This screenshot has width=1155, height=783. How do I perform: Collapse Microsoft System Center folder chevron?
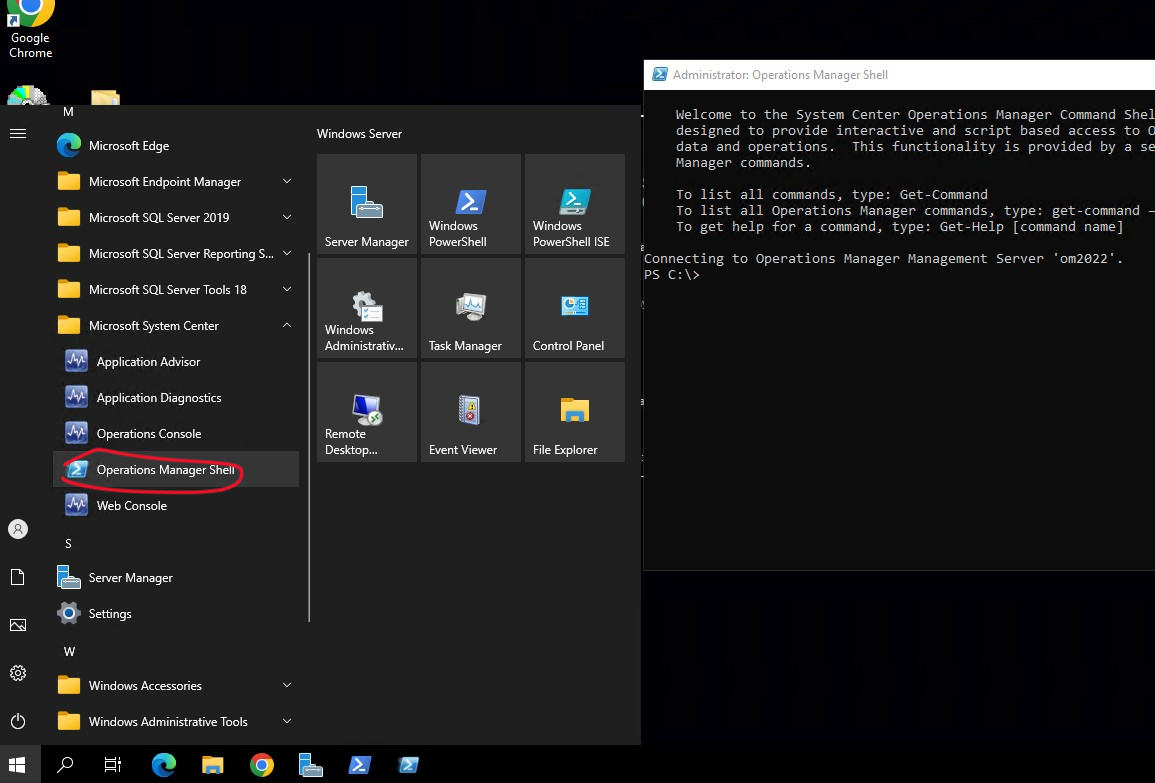287,326
